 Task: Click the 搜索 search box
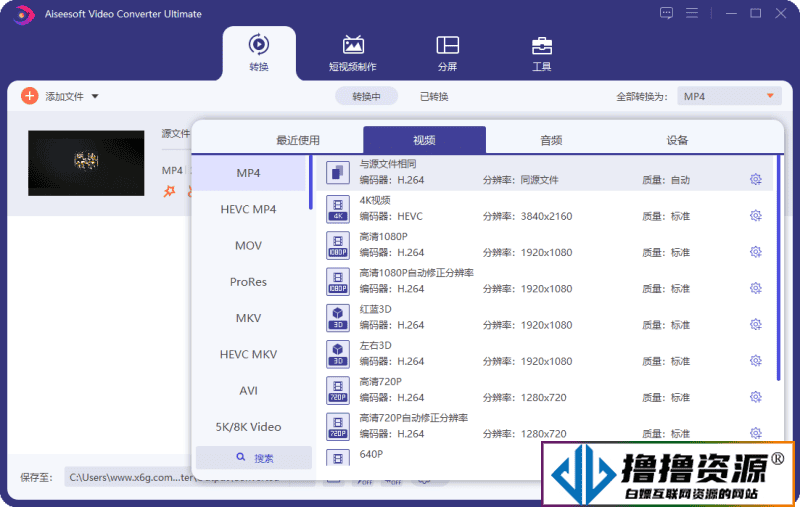coord(254,458)
